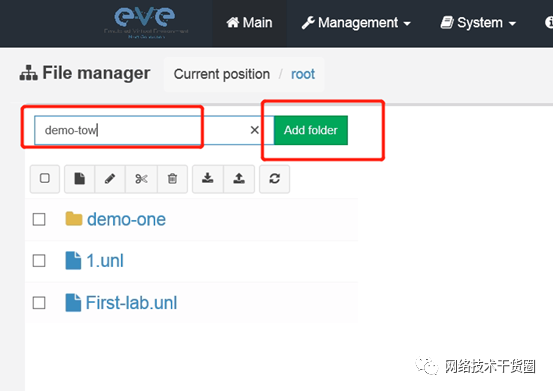Viewport: 553px width, 391px height.
Task: Click the scissors move-to icon
Action: click(x=141, y=179)
